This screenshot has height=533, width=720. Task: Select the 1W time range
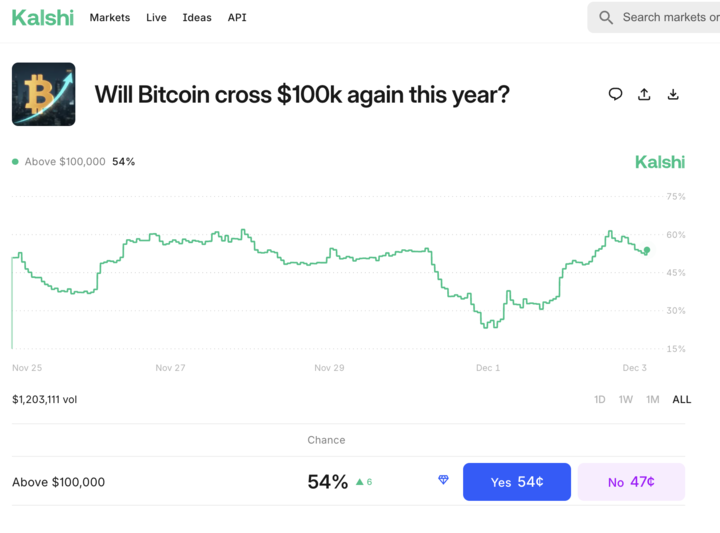pos(626,399)
